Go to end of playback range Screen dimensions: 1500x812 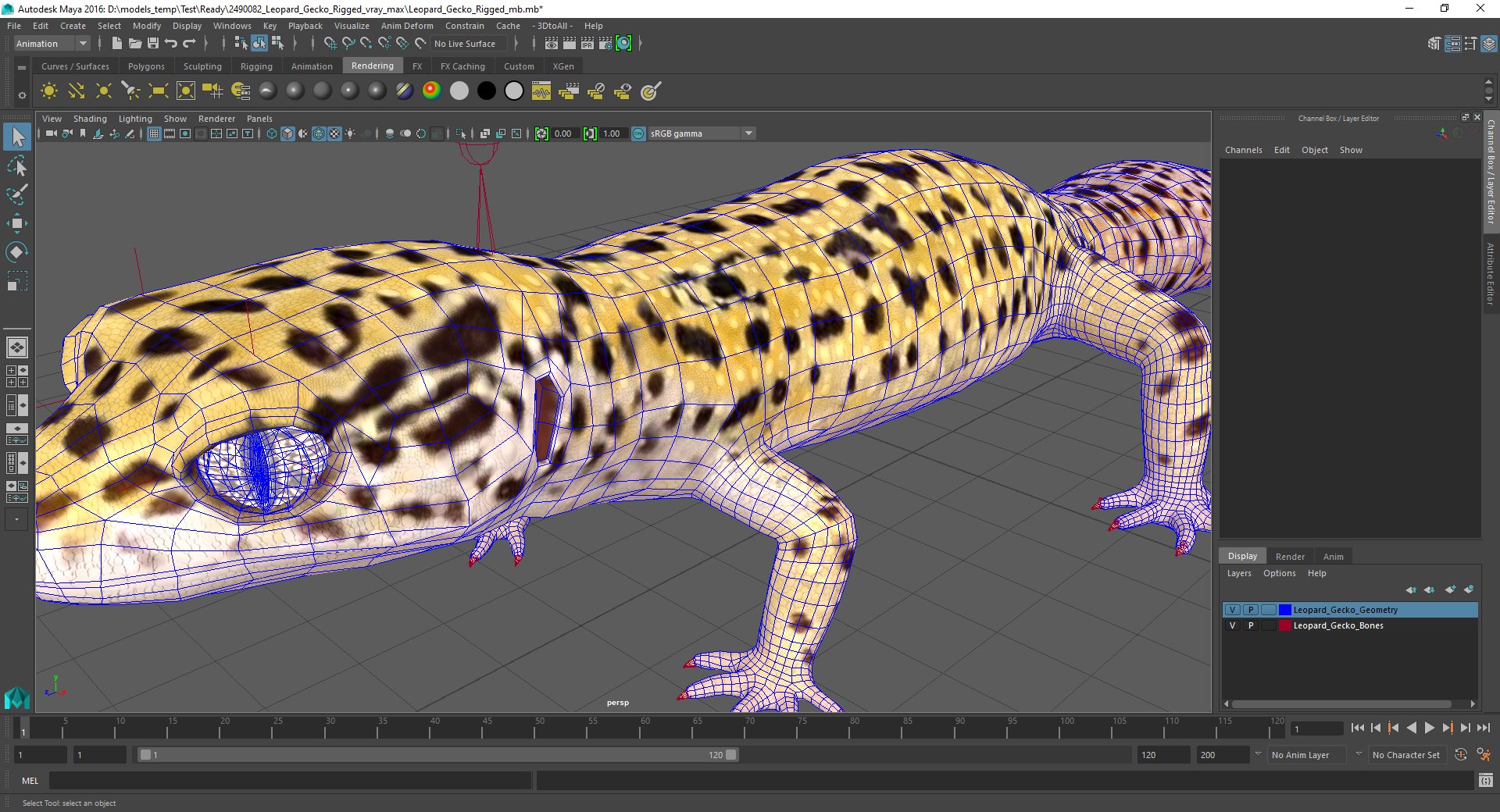(x=1484, y=728)
